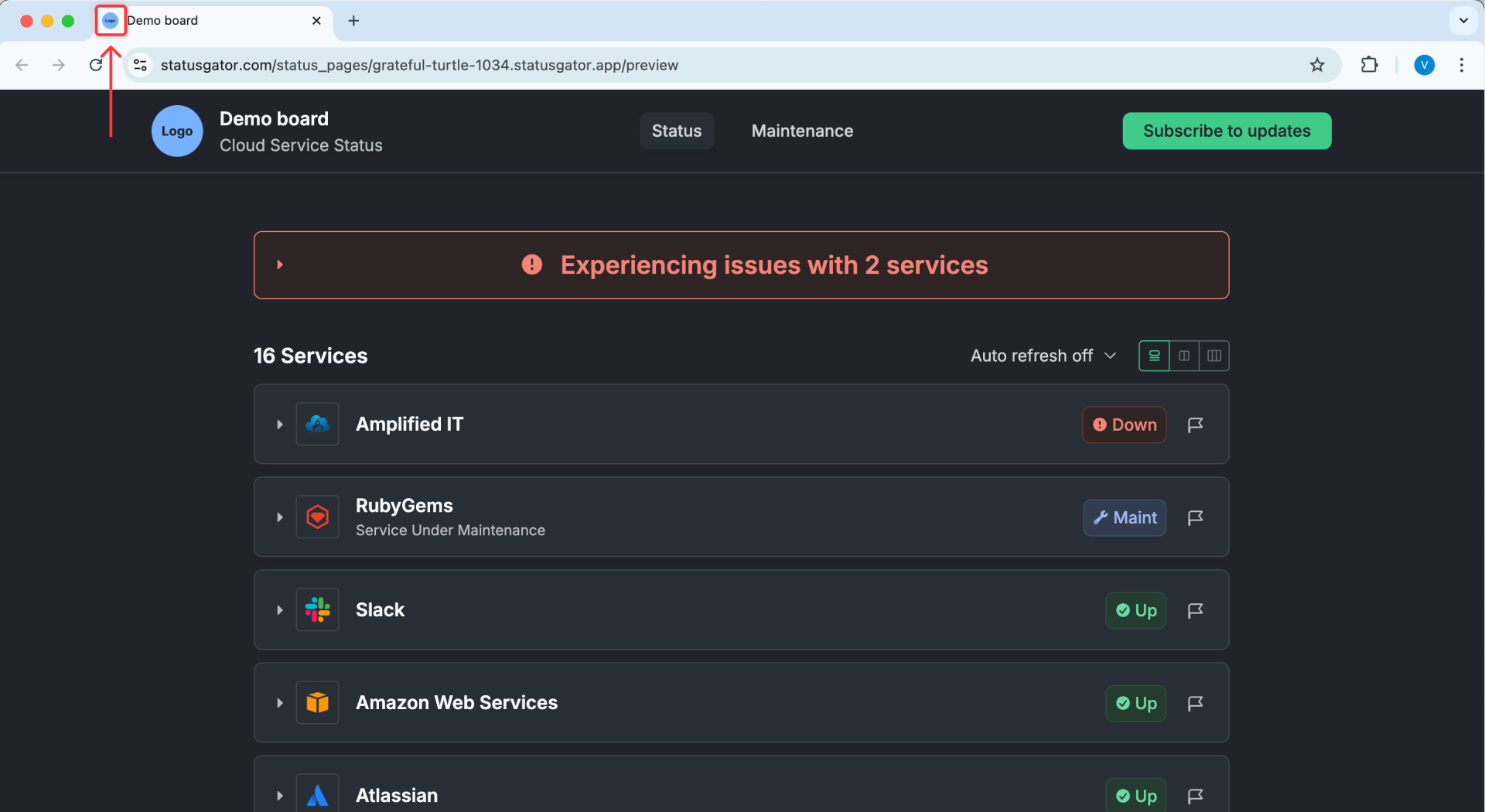This screenshot has width=1485, height=812.
Task: Open the Chrome profile avatar
Action: click(x=1424, y=65)
